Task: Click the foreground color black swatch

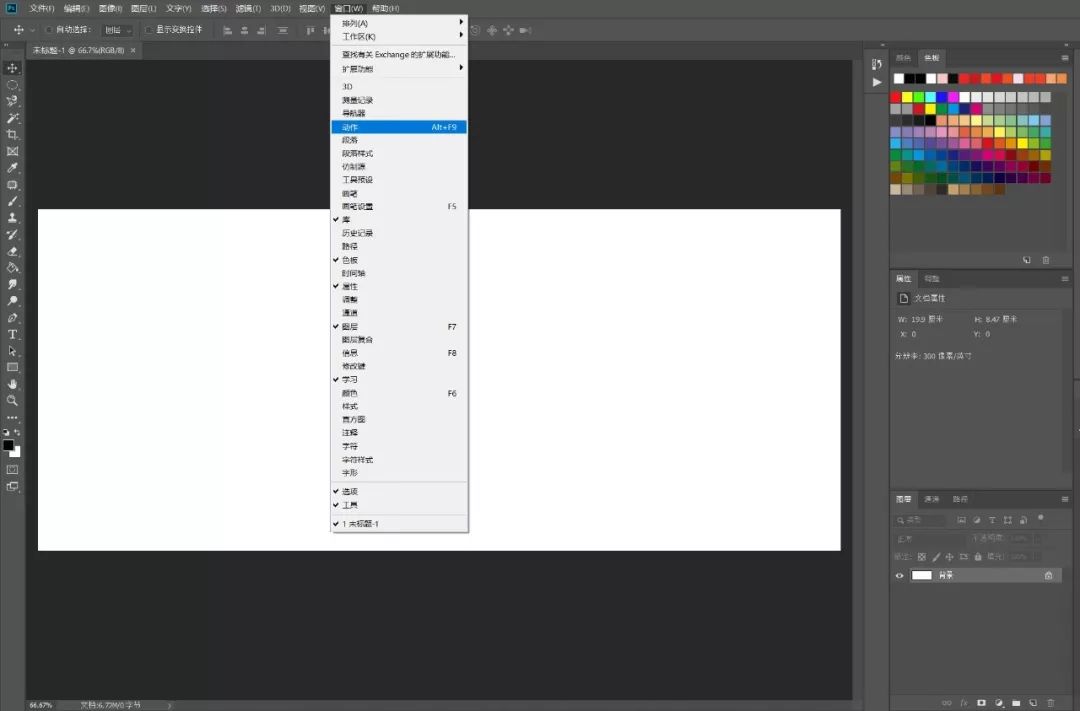Action: click(x=8, y=446)
